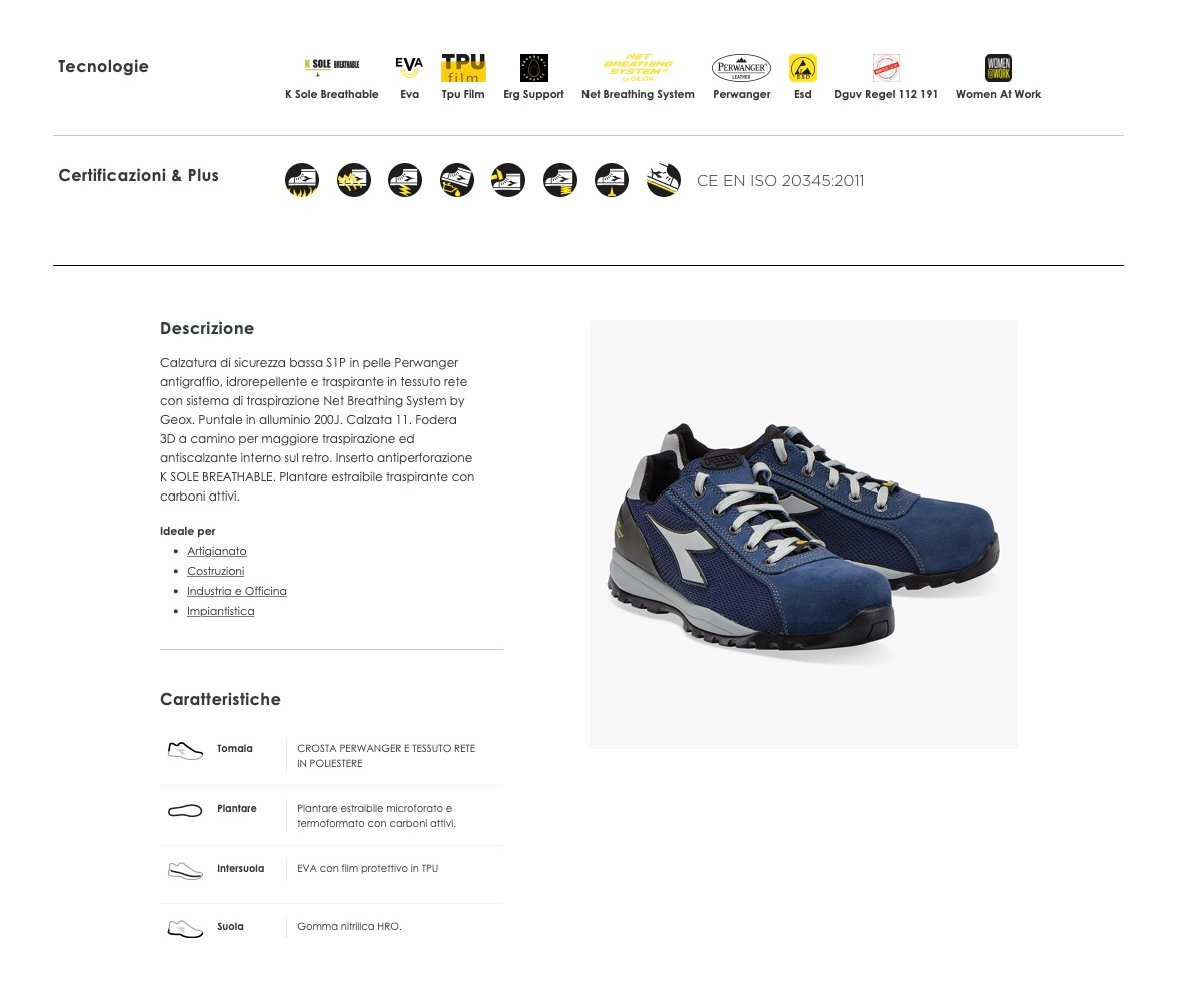
Task: Open the Tpu Film technology icon
Action: point(463,68)
